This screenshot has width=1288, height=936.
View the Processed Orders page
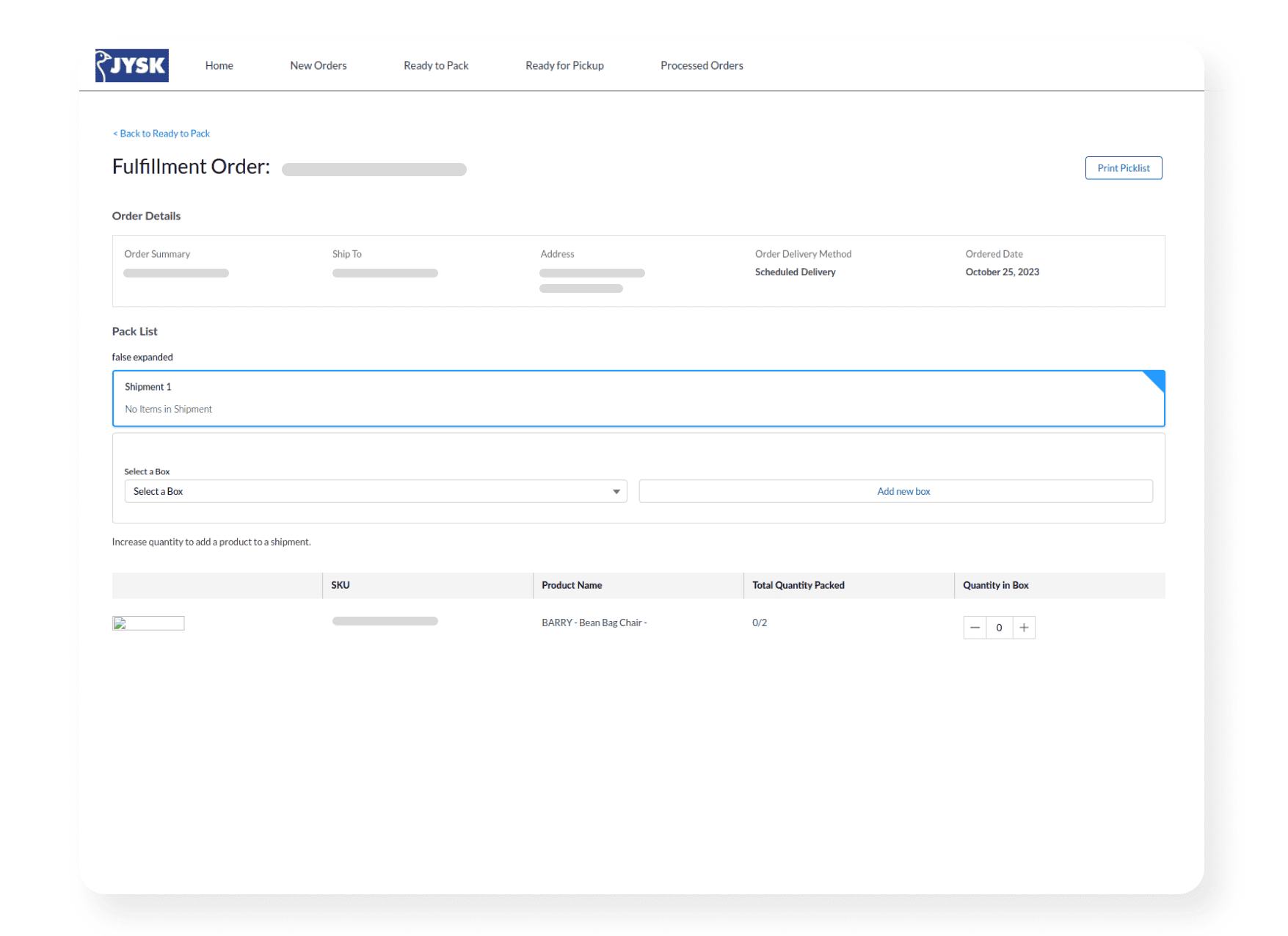pyautogui.click(x=701, y=65)
